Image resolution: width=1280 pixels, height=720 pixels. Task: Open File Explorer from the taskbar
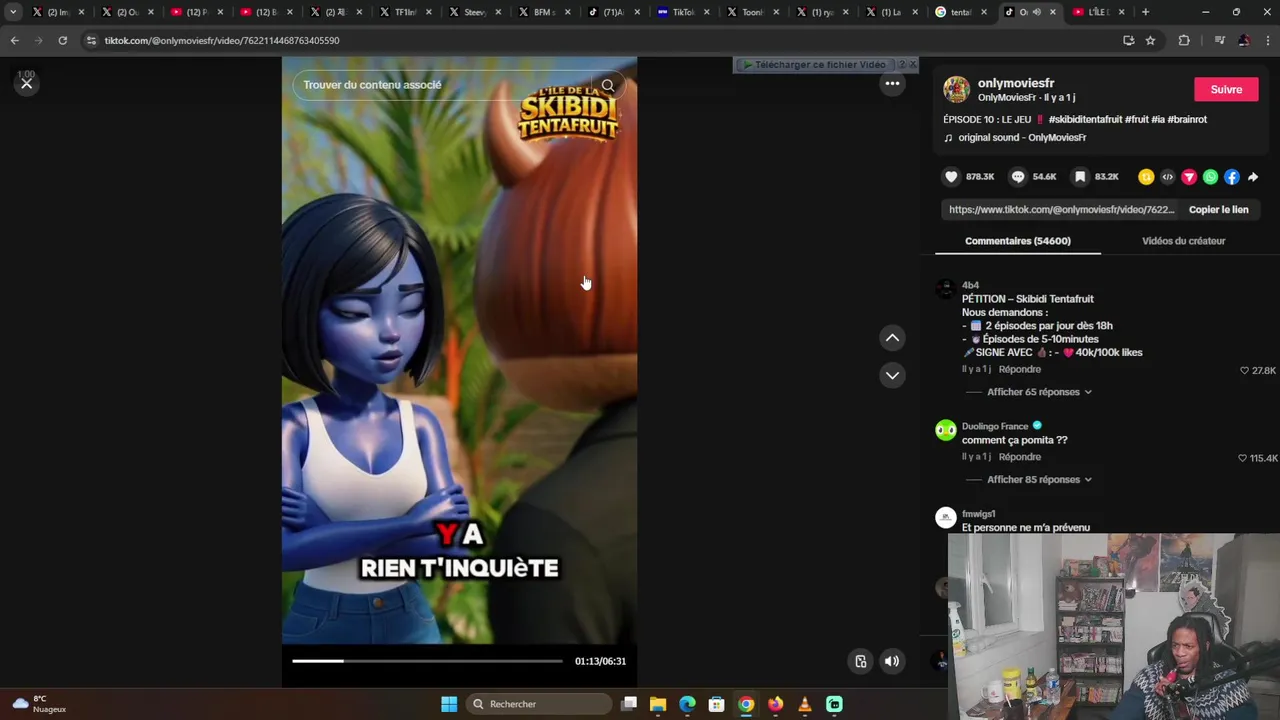tap(658, 704)
